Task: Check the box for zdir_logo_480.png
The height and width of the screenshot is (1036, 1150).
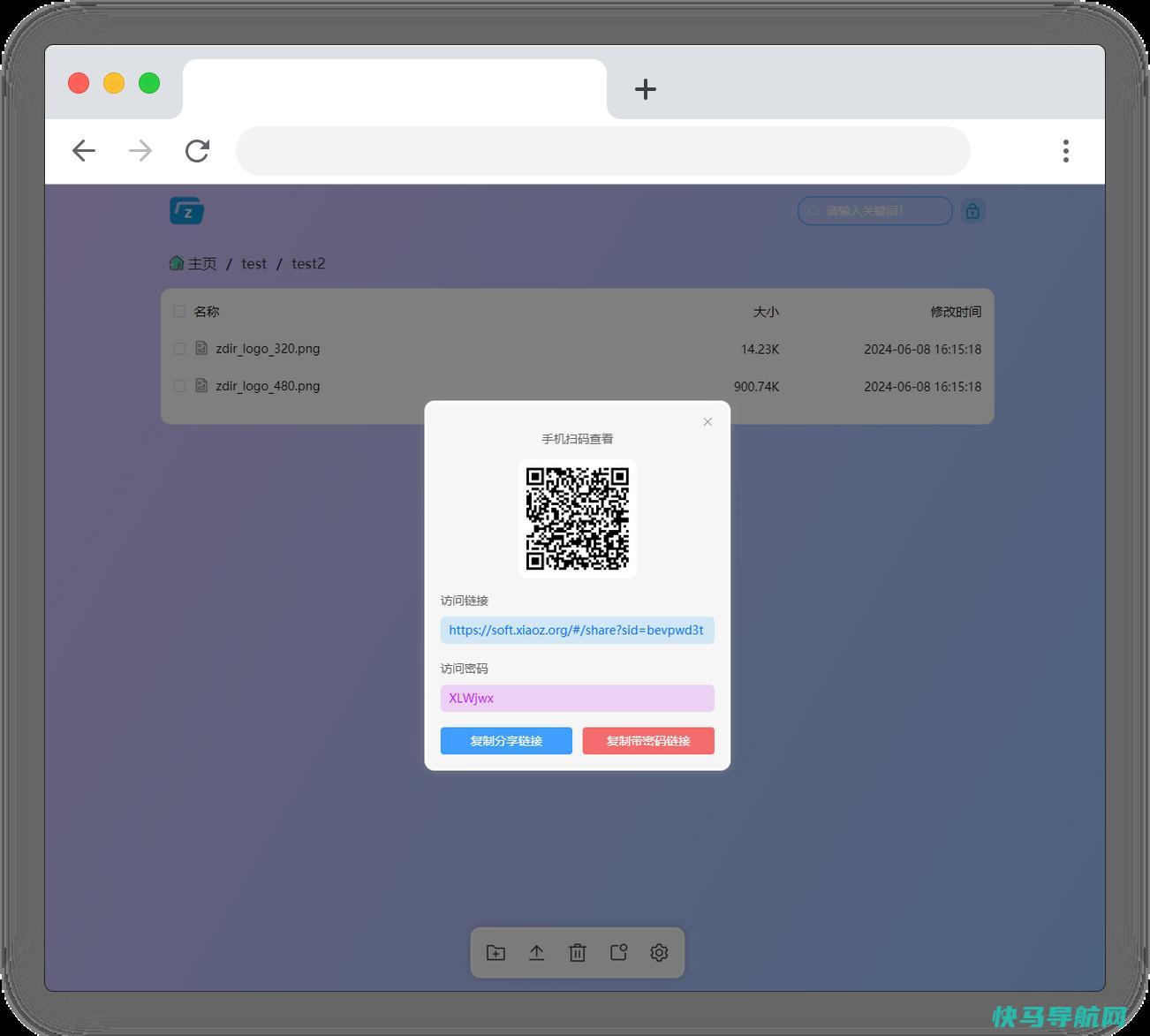Action: tap(179, 386)
